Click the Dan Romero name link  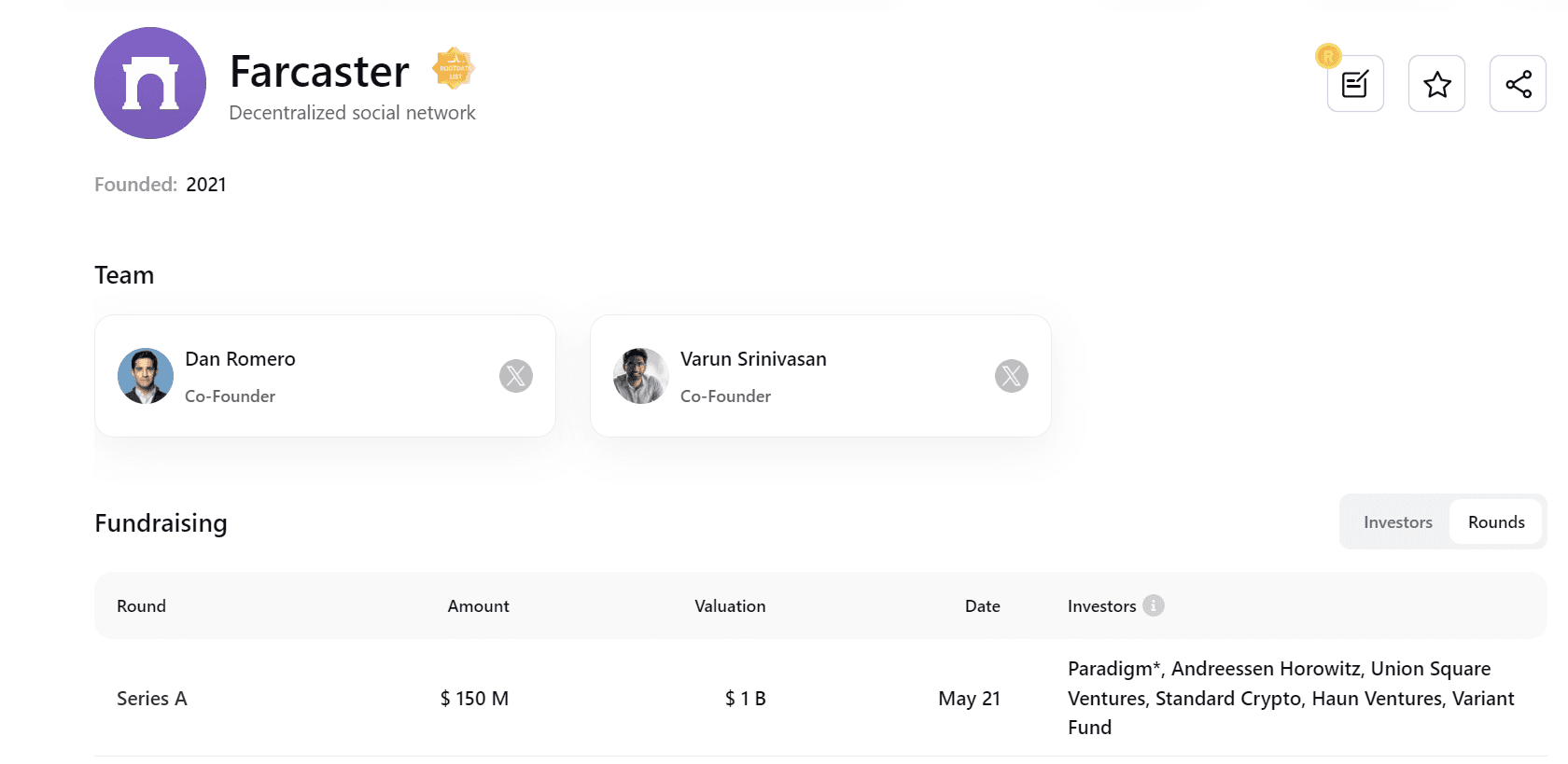pos(240,359)
